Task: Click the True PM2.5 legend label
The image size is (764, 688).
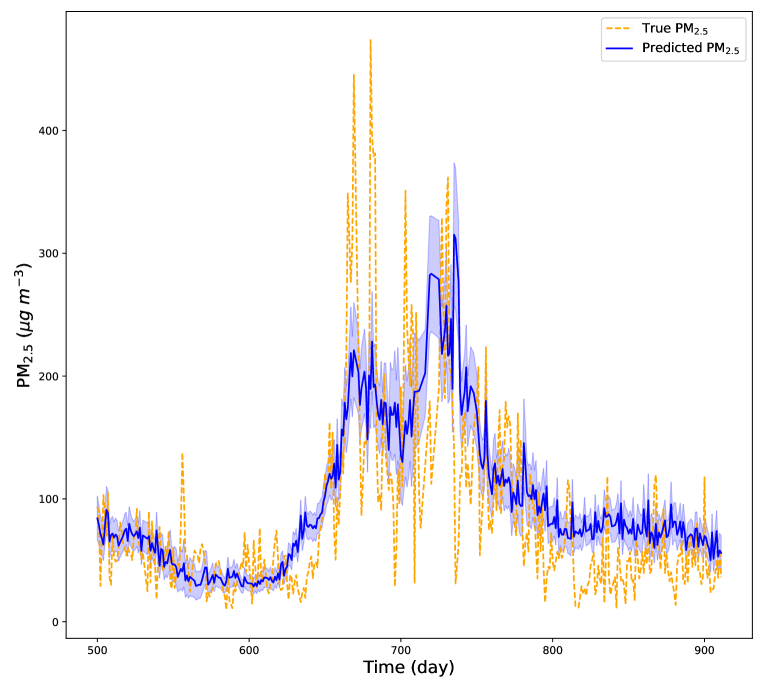Action: coord(675,29)
